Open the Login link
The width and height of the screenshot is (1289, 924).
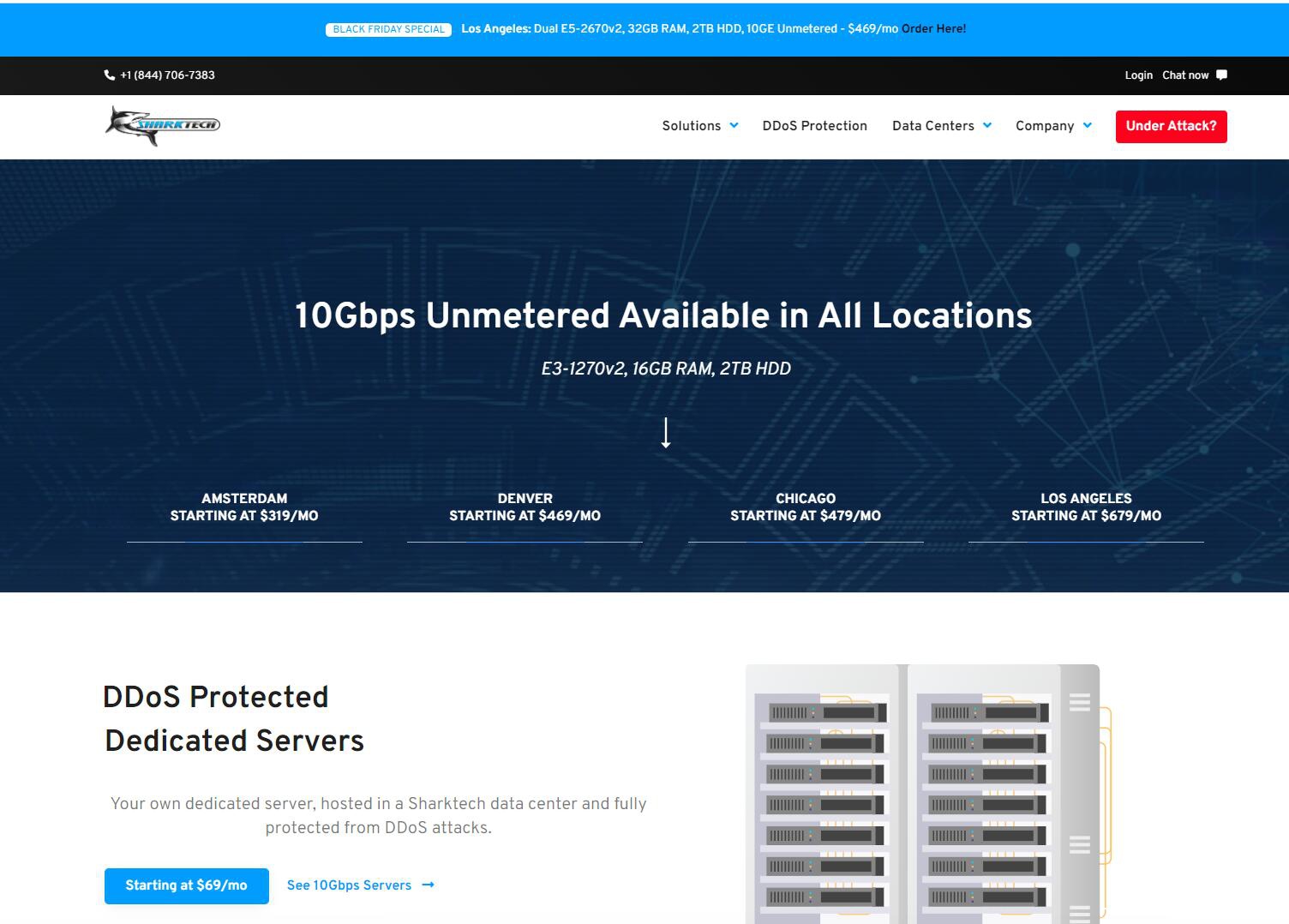(x=1138, y=75)
